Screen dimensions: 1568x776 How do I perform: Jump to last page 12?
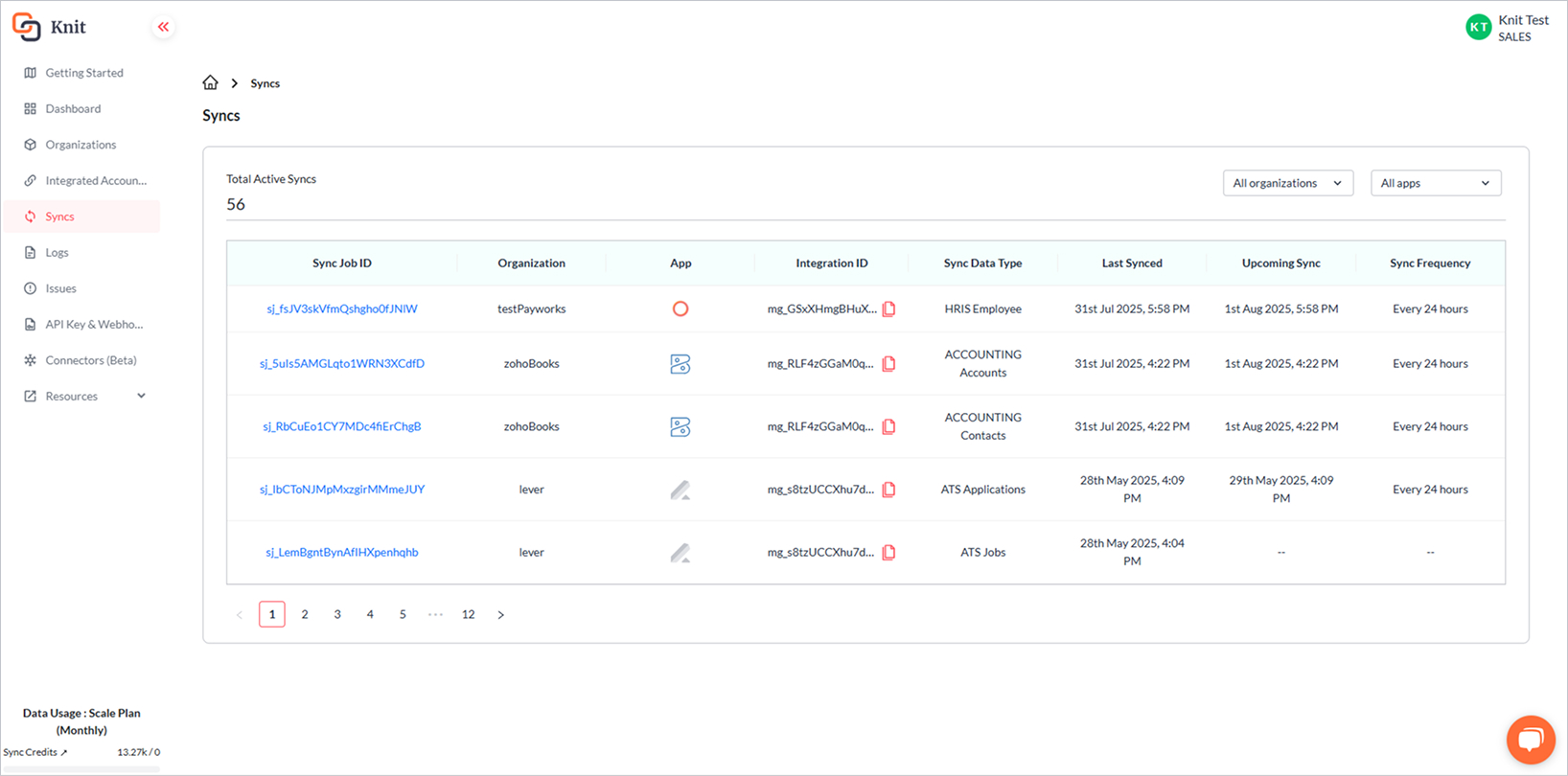tap(468, 614)
